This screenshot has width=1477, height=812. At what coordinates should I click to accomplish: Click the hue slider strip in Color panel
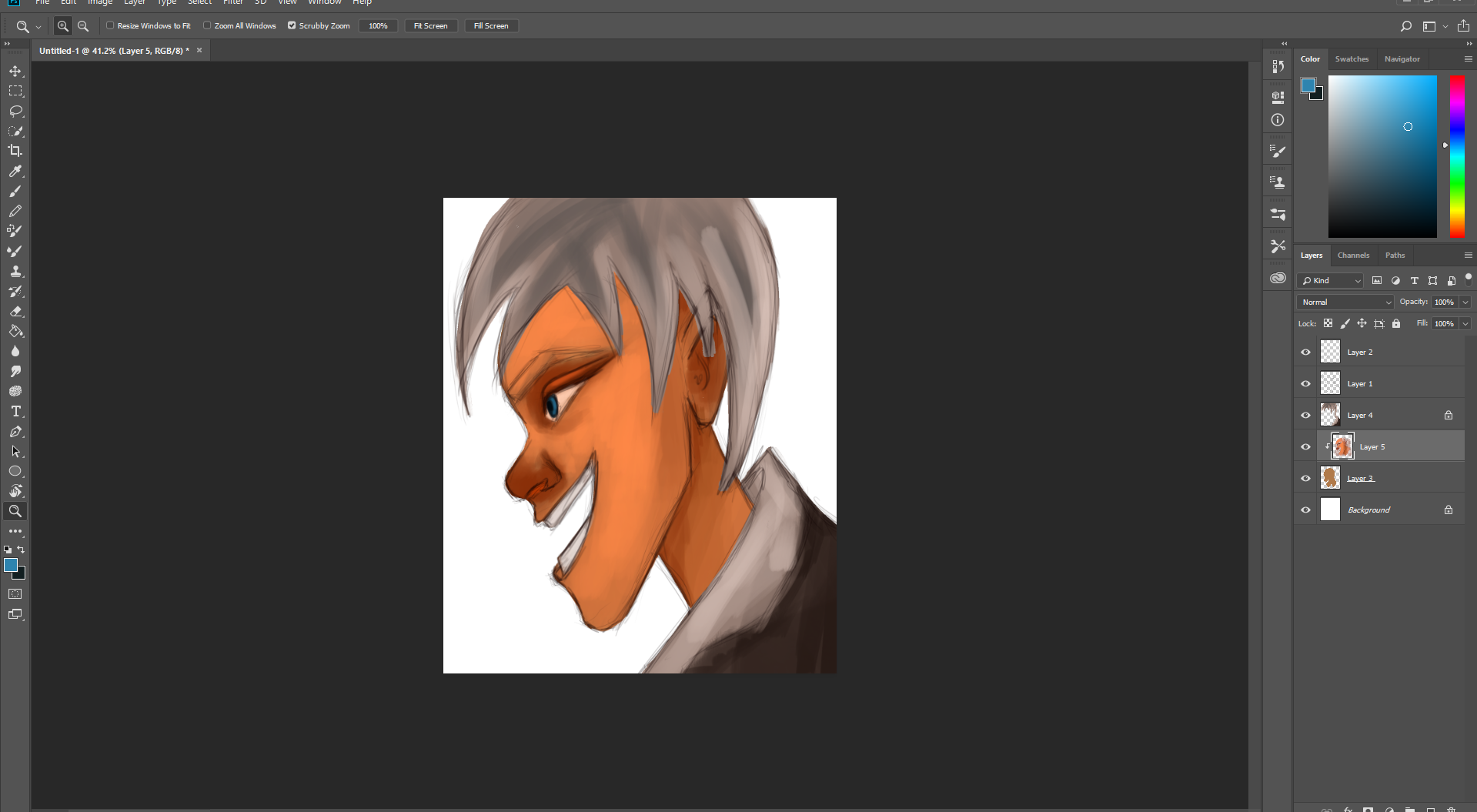click(x=1457, y=156)
